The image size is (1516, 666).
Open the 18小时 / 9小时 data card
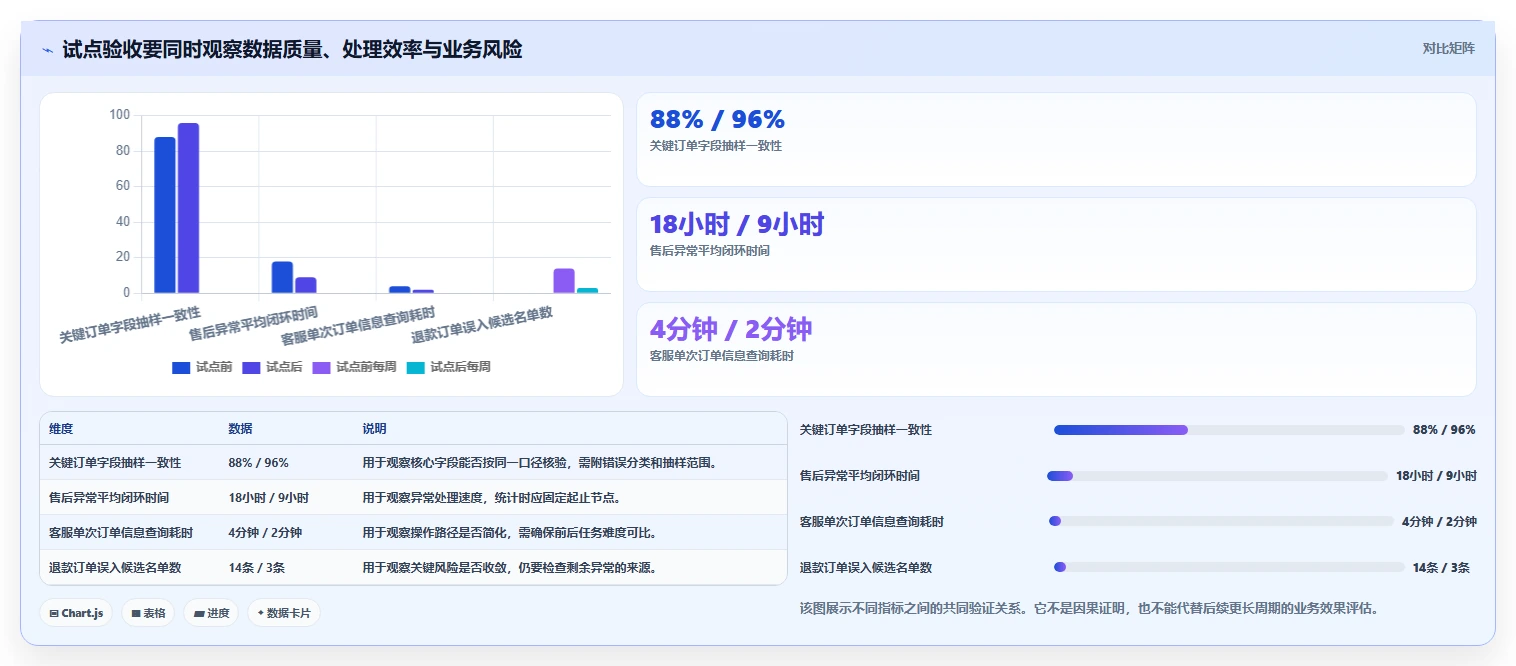1056,244
